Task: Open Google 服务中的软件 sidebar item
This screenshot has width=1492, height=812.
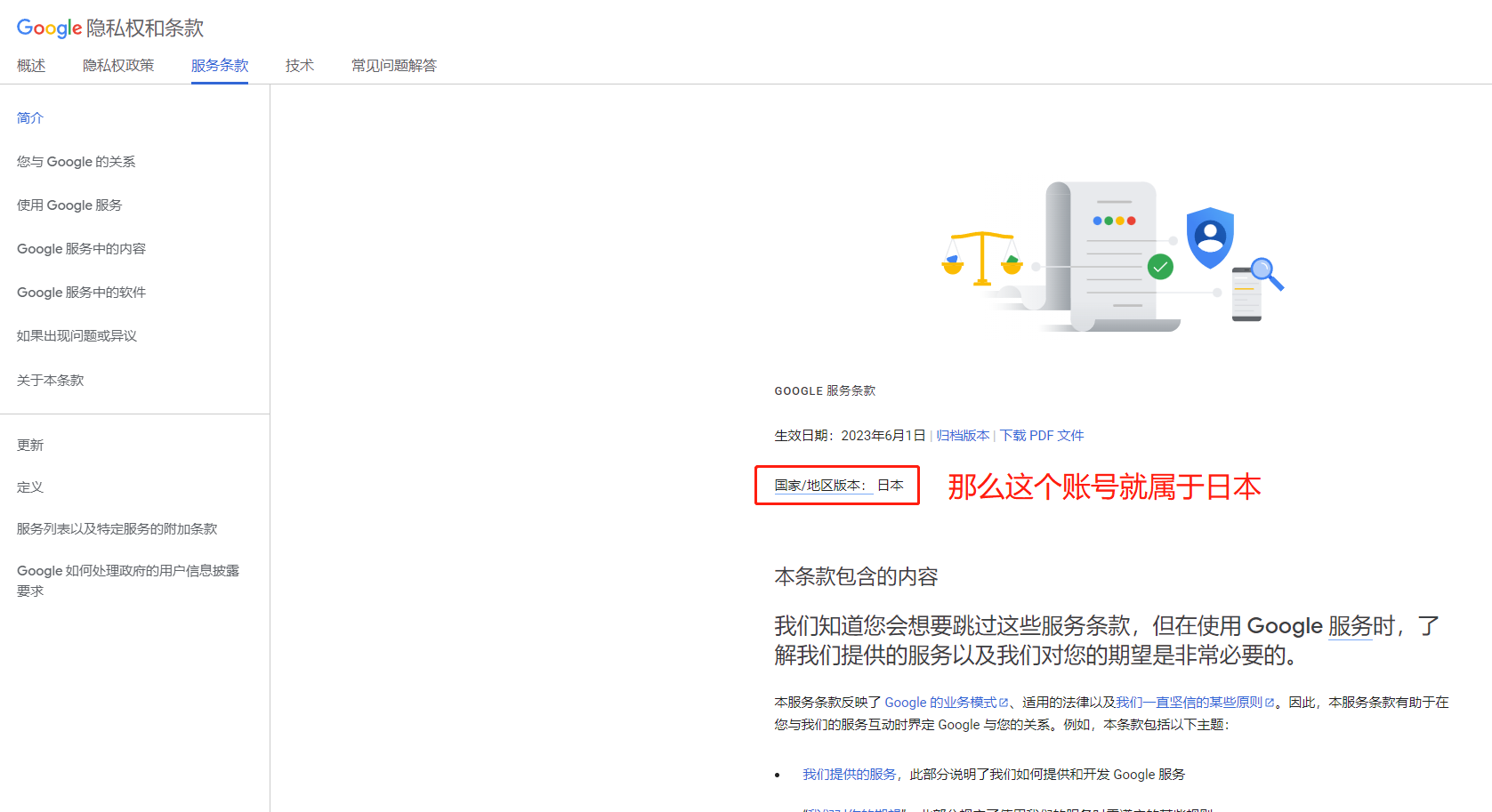Action: [x=81, y=293]
